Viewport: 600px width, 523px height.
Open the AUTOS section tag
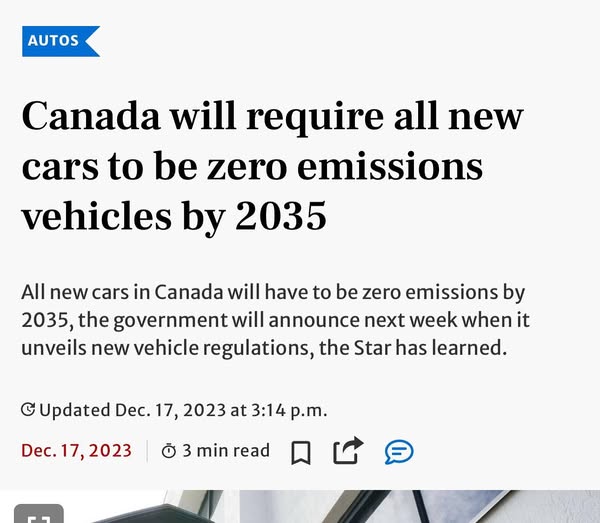tap(59, 41)
